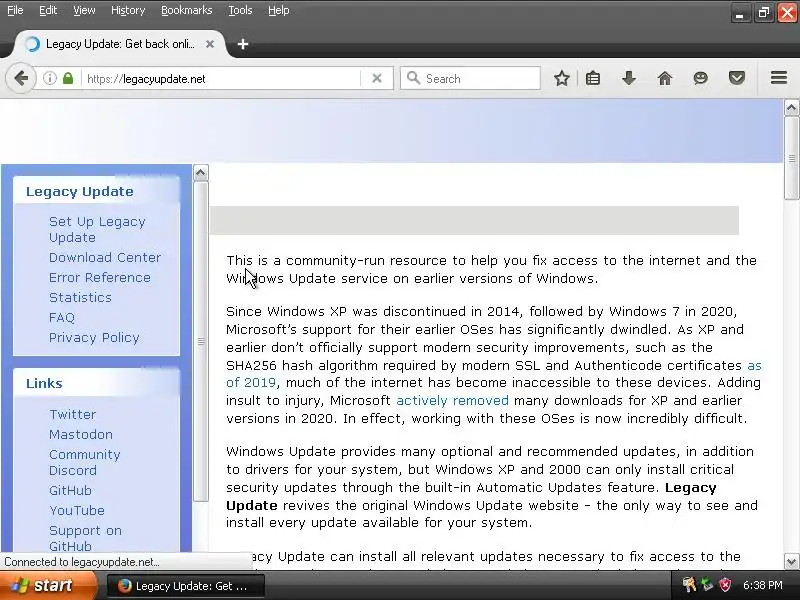Image resolution: width=800 pixels, height=600 pixels.
Task: Click the Legacy Update sidebar heading
Action: (80, 191)
